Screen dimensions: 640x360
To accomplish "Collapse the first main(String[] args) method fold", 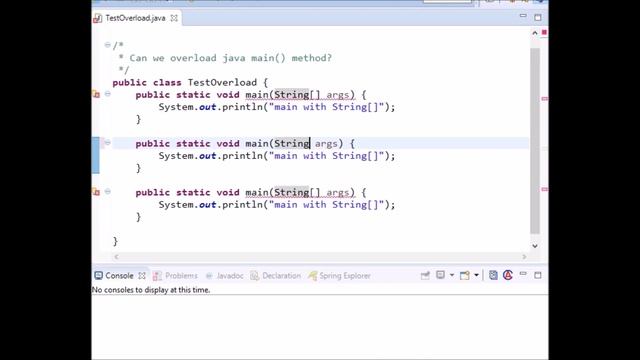I will pyautogui.click(x=108, y=94).
